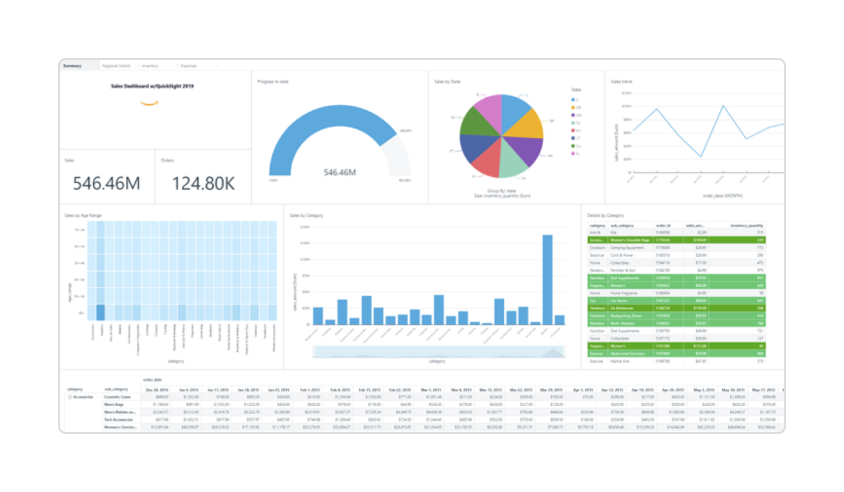Select the Expenses tab
The image size is (844, 492).
click(x=188, y=66)
